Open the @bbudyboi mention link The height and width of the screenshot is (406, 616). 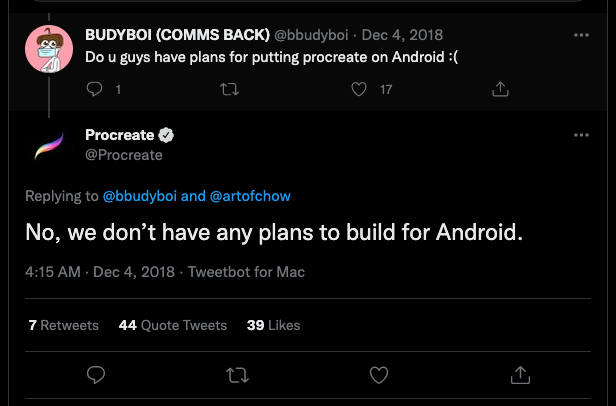[x=140, y=195]
